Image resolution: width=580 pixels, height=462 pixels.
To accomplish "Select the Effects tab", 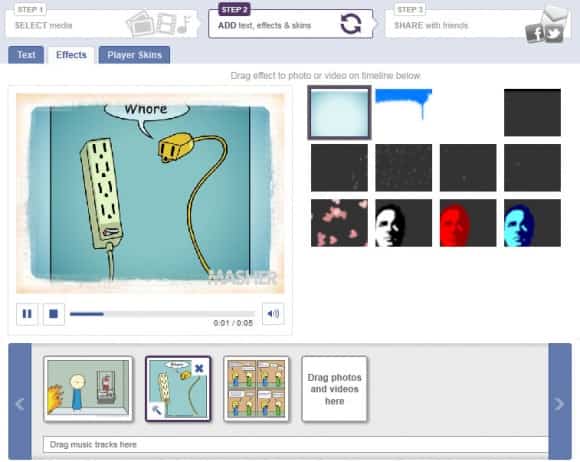I will tap(71, 55).
